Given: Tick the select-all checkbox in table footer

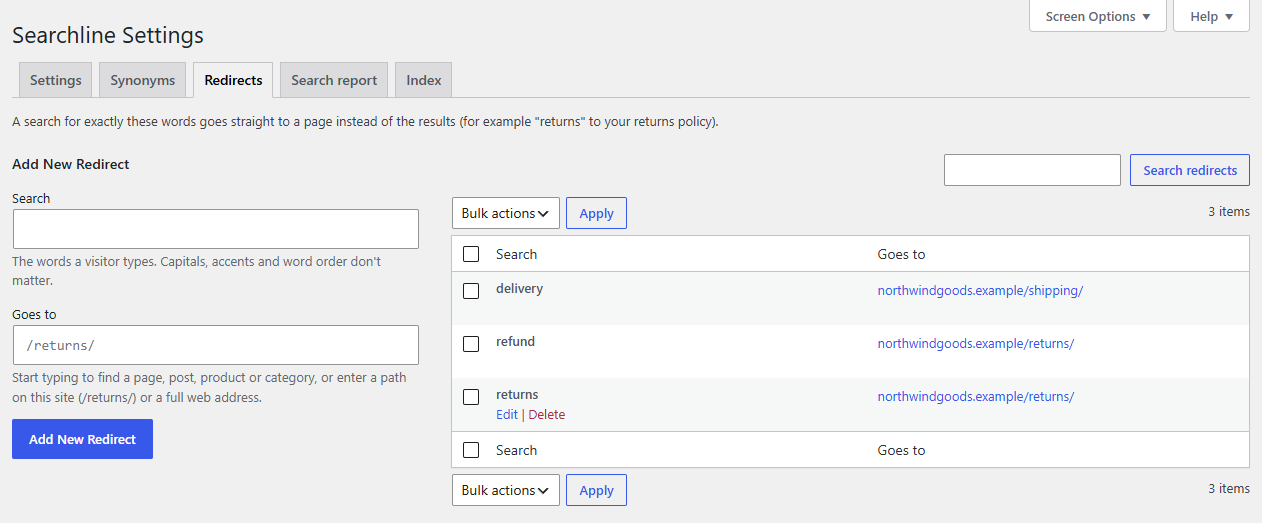Looking at the screenshot, I should tap(471, 450).
